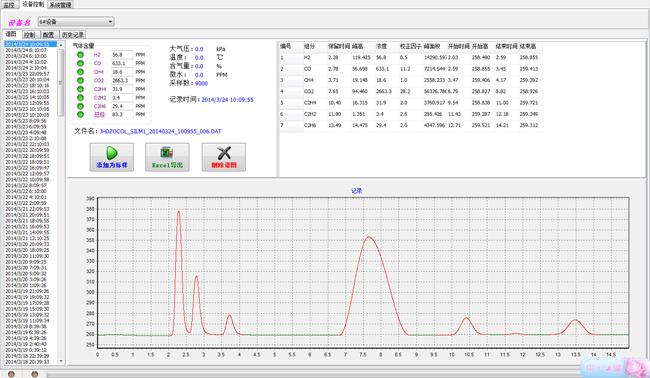Select the C2H4 row in the peak table
The width and height of the screenshot is (650, 378).
(410, 102)
